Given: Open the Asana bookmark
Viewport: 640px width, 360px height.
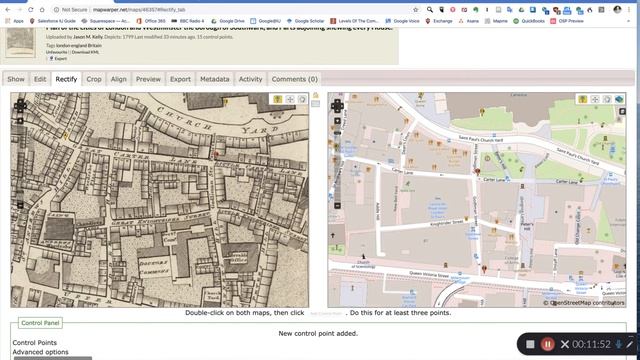Looking at the screenshot, I should pos(469,21).
